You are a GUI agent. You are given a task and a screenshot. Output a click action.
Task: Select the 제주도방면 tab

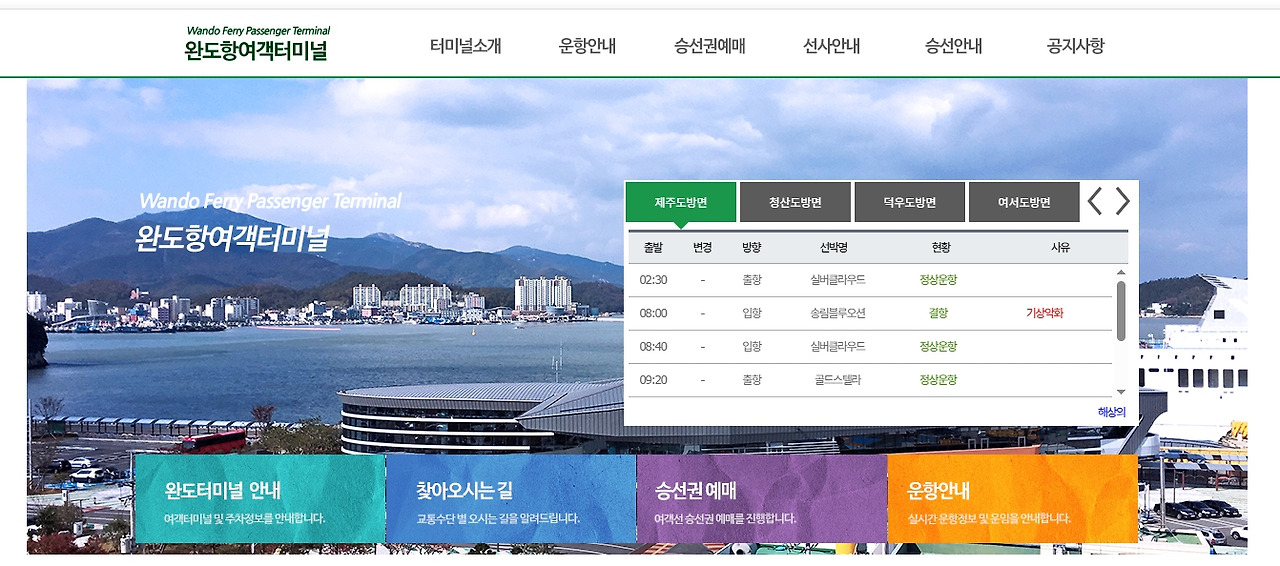pos(681,202)
